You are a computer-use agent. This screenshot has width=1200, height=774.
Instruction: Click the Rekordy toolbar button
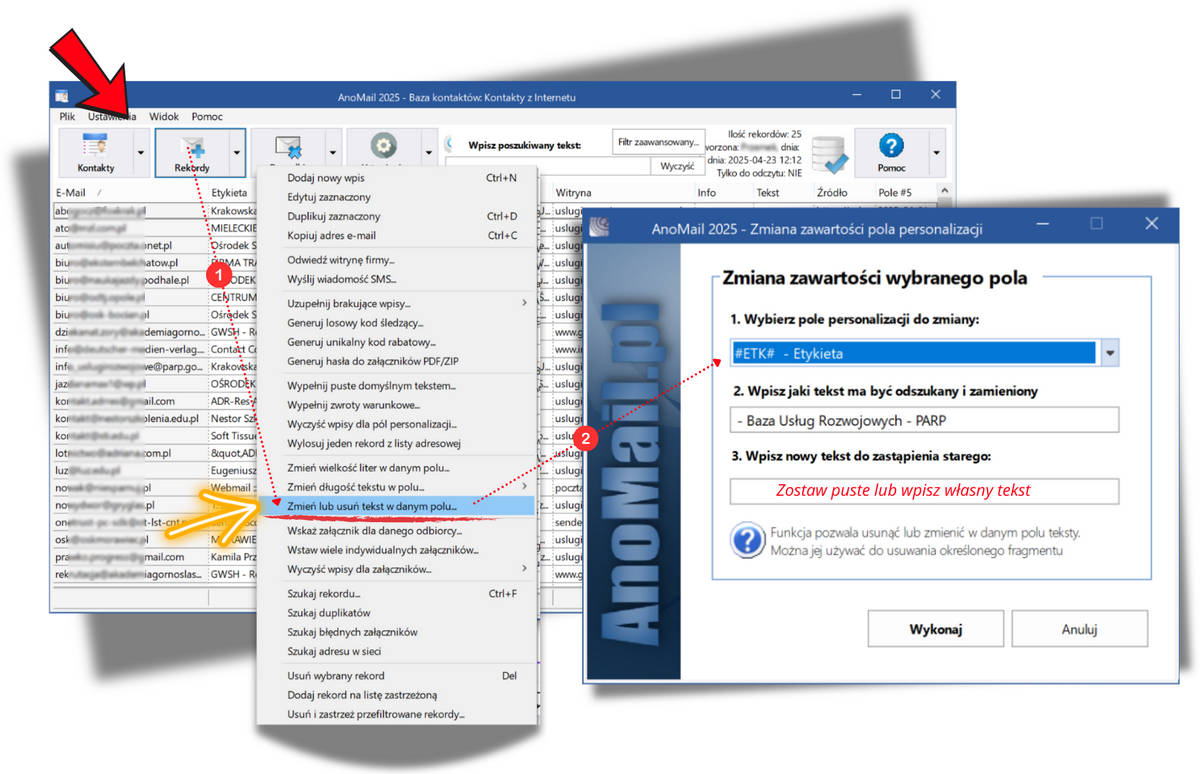[x=192, y=153]
